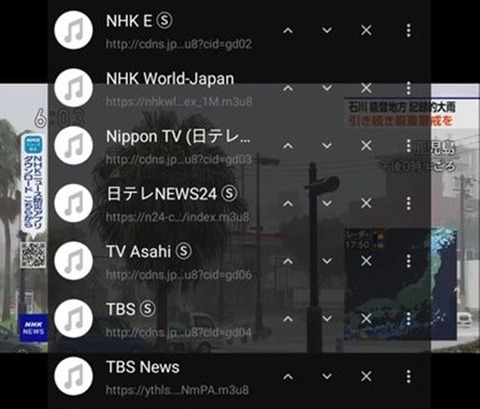Click TBS News music note icon
Screen dimensions: 480x409
pyautogui.click(x=73, y=376)
